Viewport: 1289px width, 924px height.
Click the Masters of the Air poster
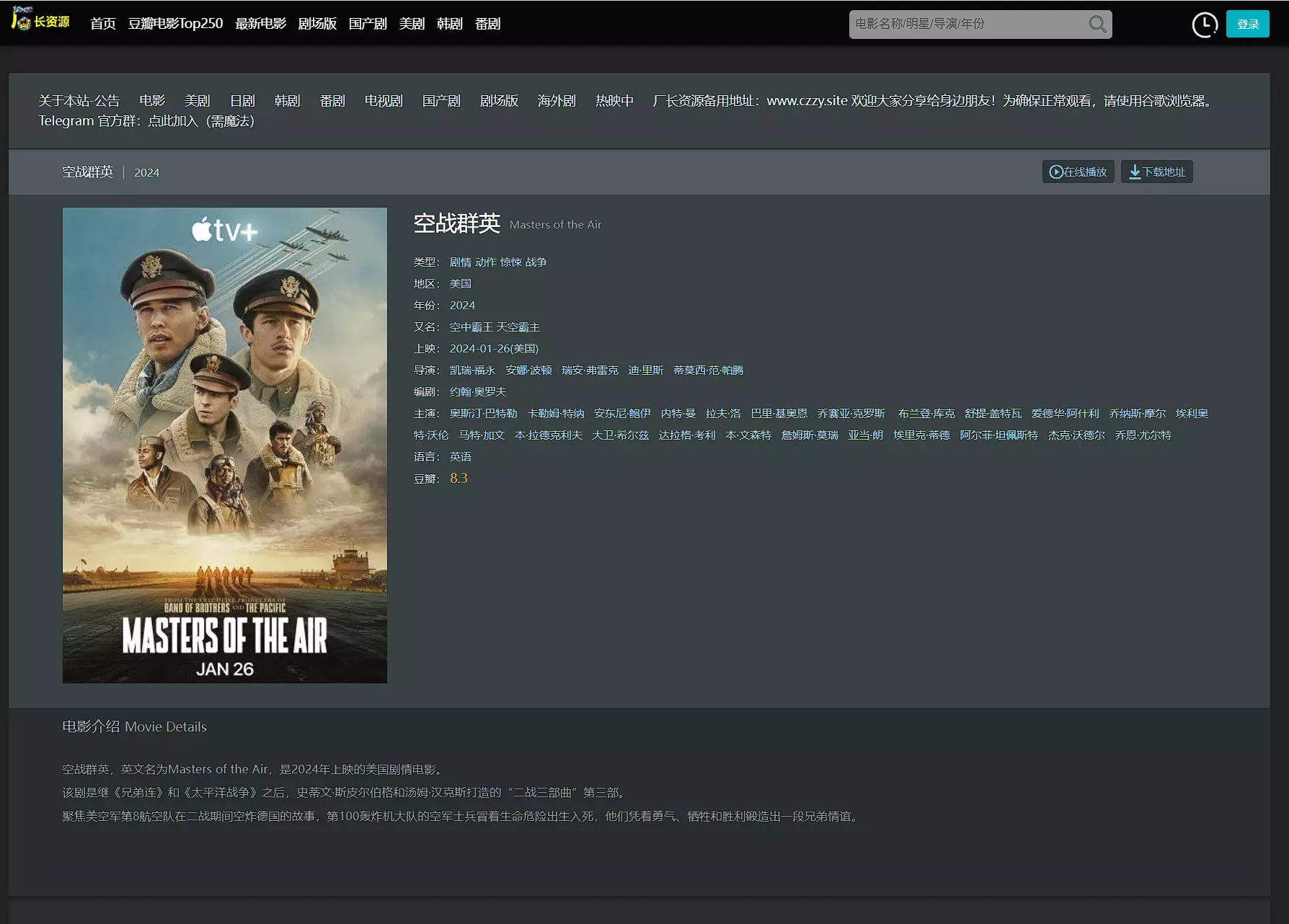225,445
